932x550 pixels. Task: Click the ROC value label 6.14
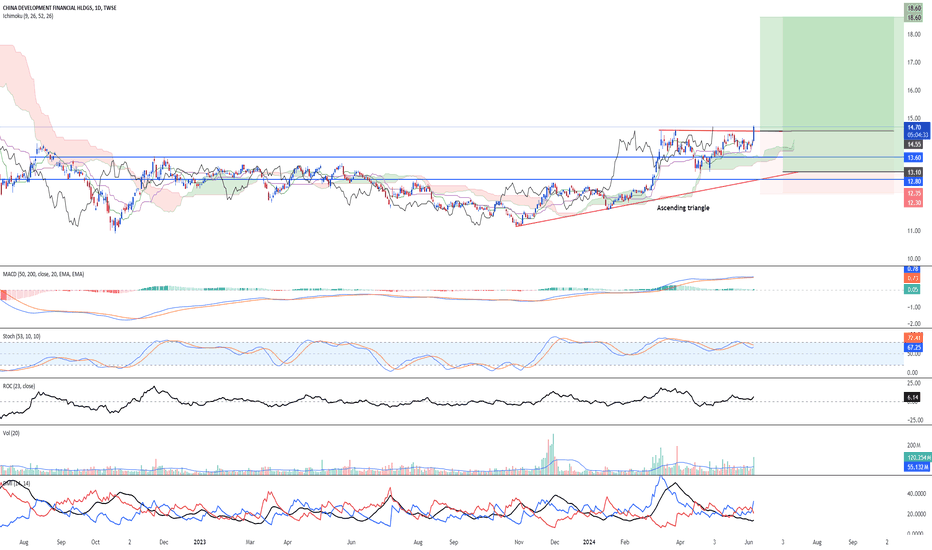click(914, 397)
